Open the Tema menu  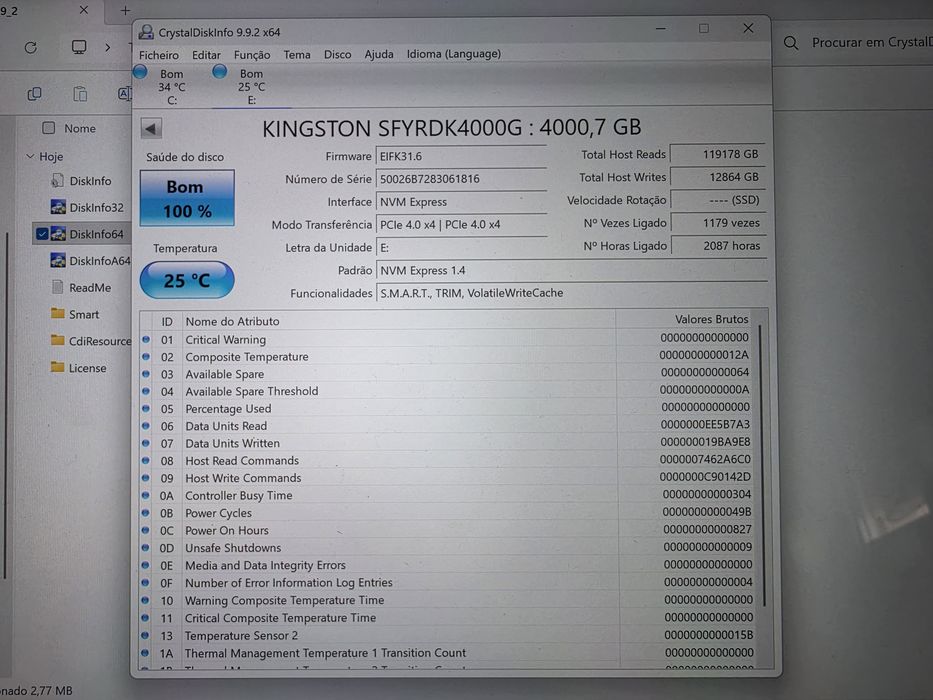pyautogui.click(x=297, y=54)
